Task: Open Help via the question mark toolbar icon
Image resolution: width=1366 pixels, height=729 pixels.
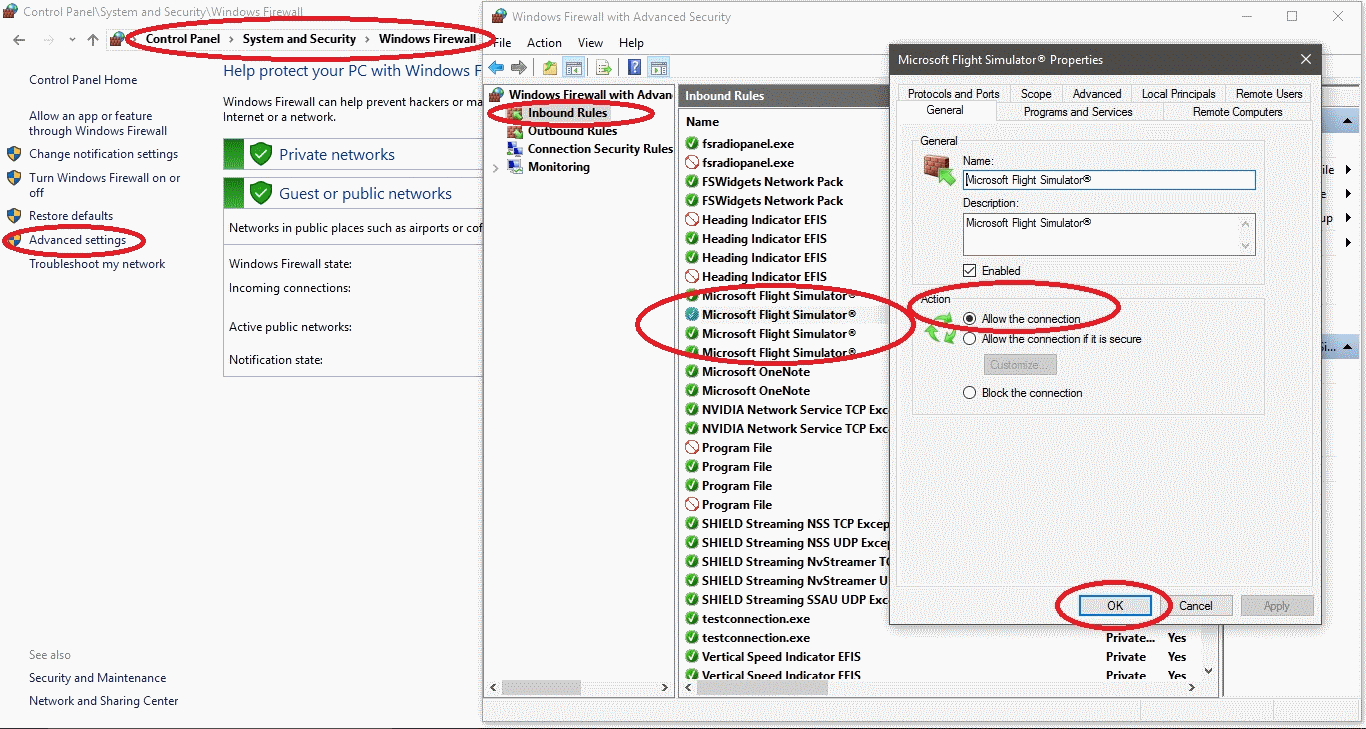Action: 634,68
